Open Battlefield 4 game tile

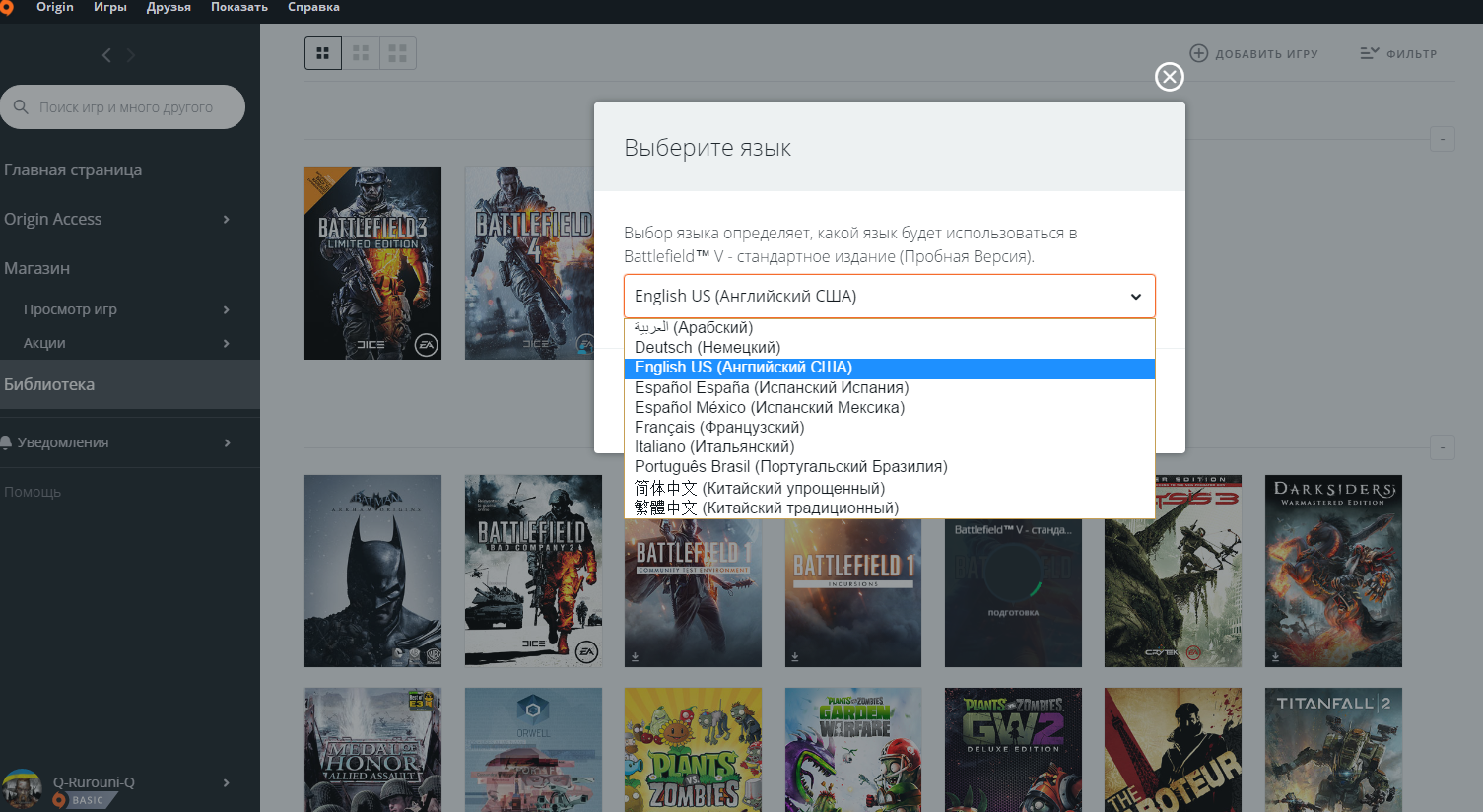pyautogui.click(x=529, y=263)
